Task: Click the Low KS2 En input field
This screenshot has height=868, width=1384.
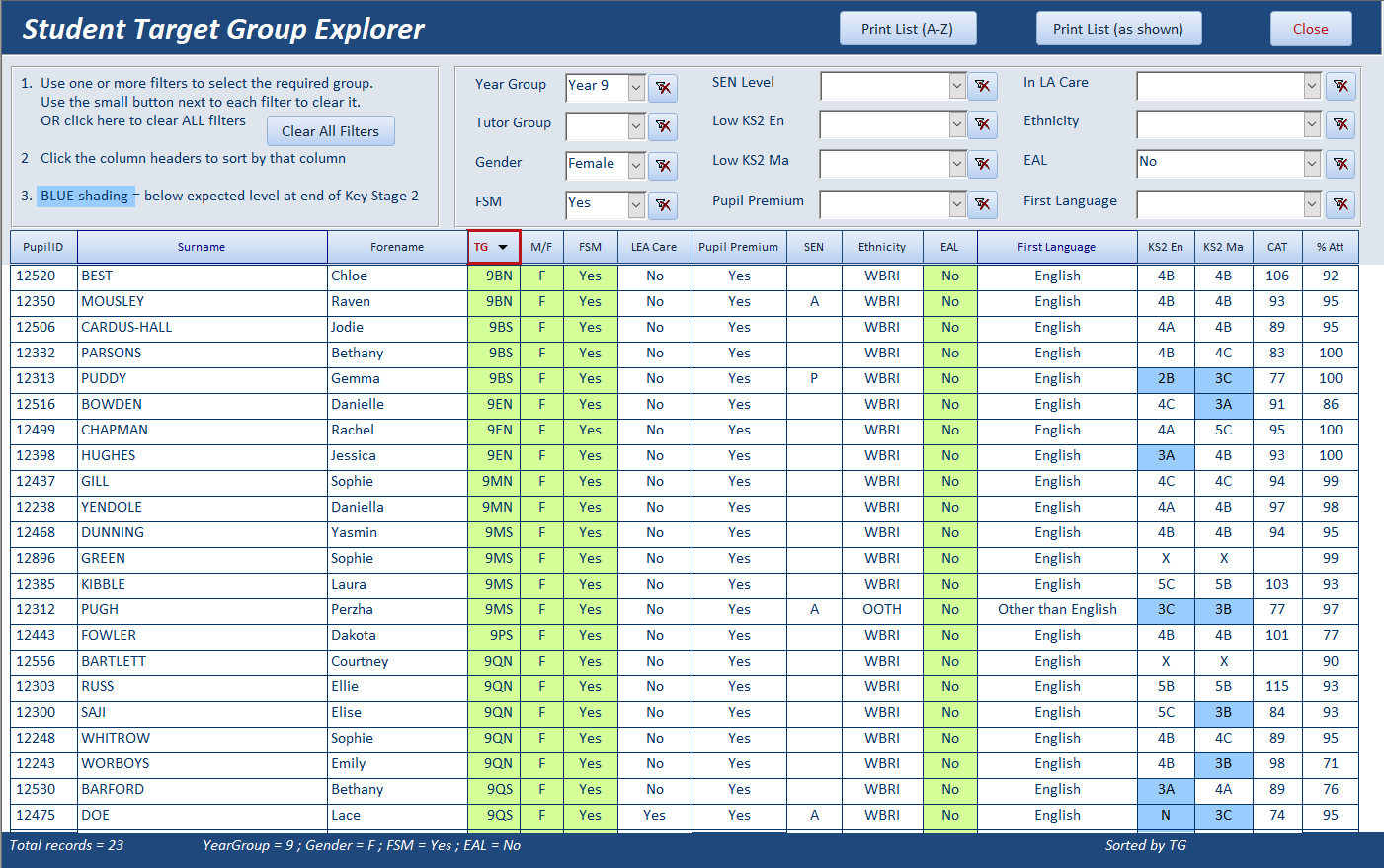Action: [884, 124]
